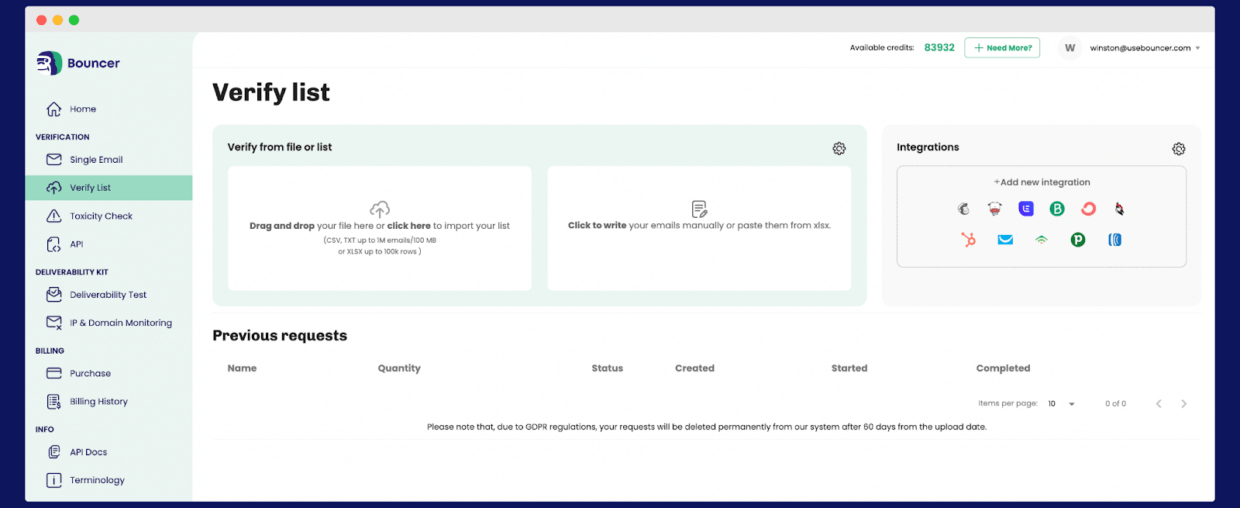This screenshot has height=508, width=1240.
Task: Click the Bouncer logo at top left
Action: pyautogui.click(x=78, y=63)
